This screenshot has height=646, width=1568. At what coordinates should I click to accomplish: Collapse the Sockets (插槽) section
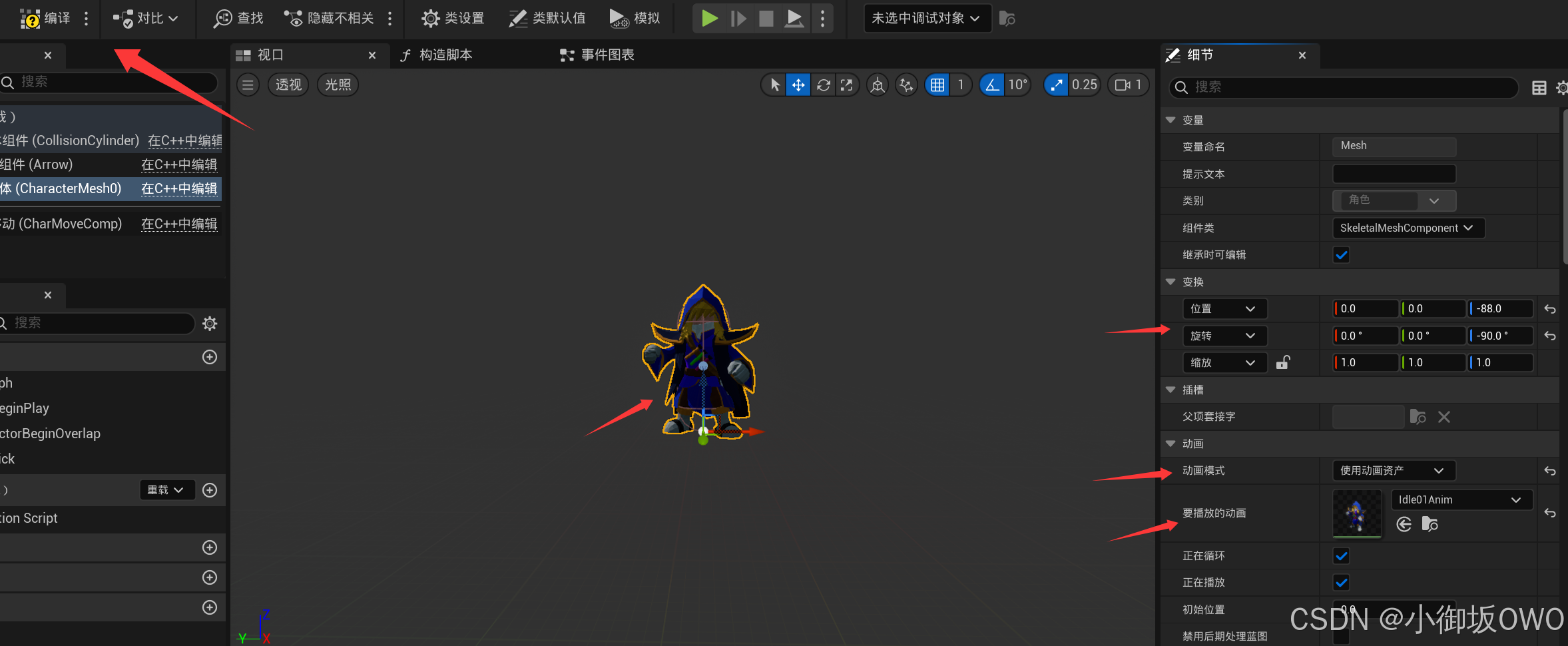pyautogui.click(x=1171, y=390)
